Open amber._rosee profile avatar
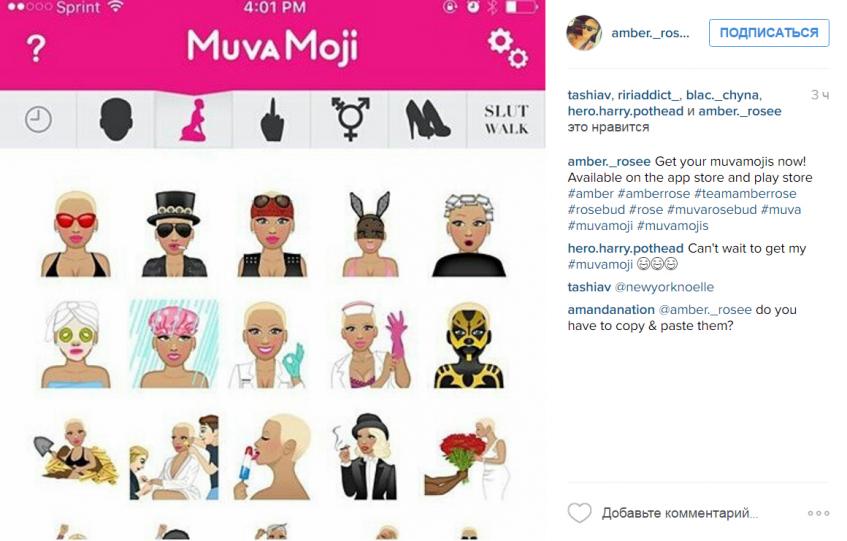The image size is (847, 541). pyautogui.click(x=584, y=33)
